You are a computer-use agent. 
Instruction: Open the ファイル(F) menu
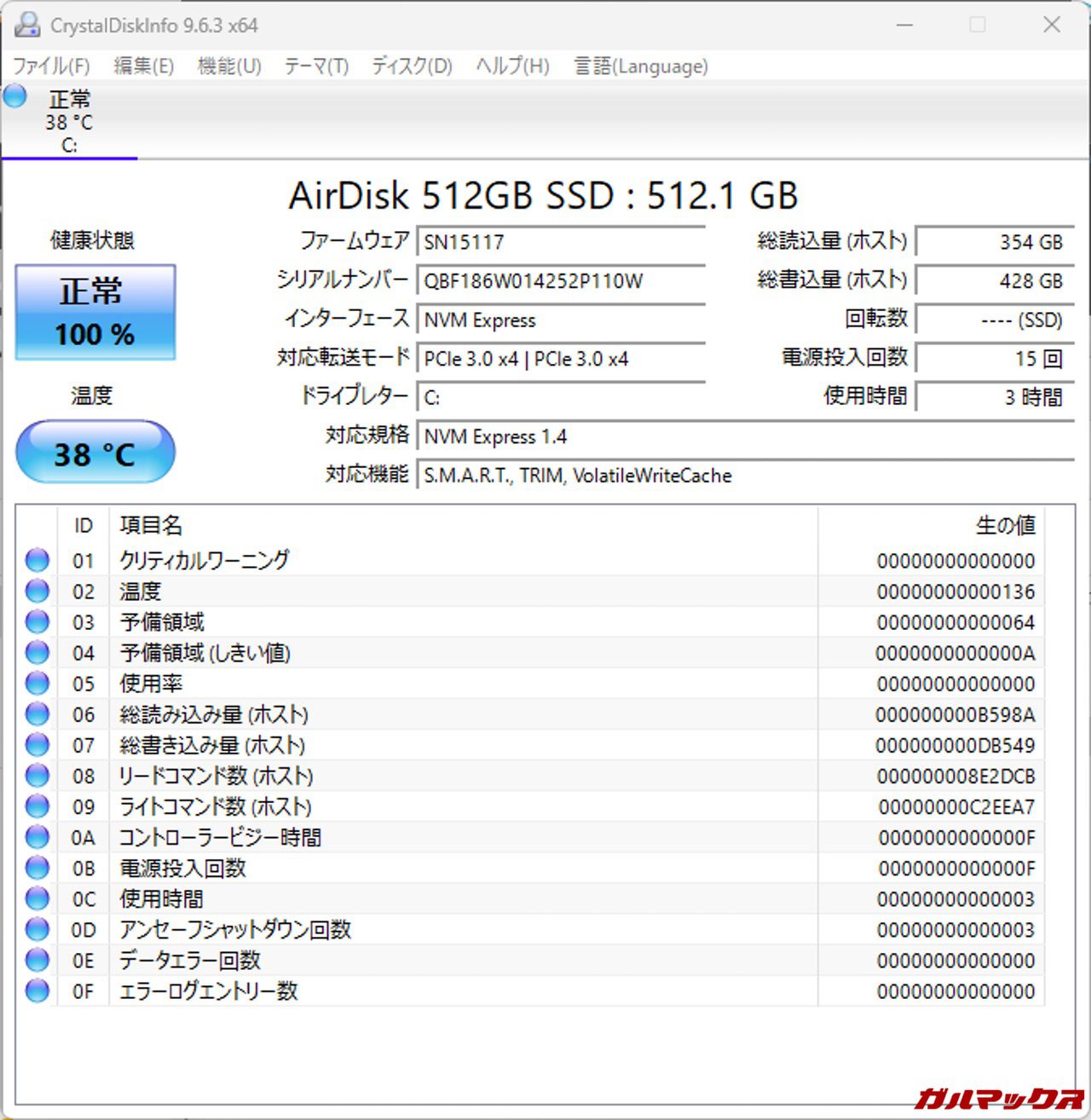[51, 66]
